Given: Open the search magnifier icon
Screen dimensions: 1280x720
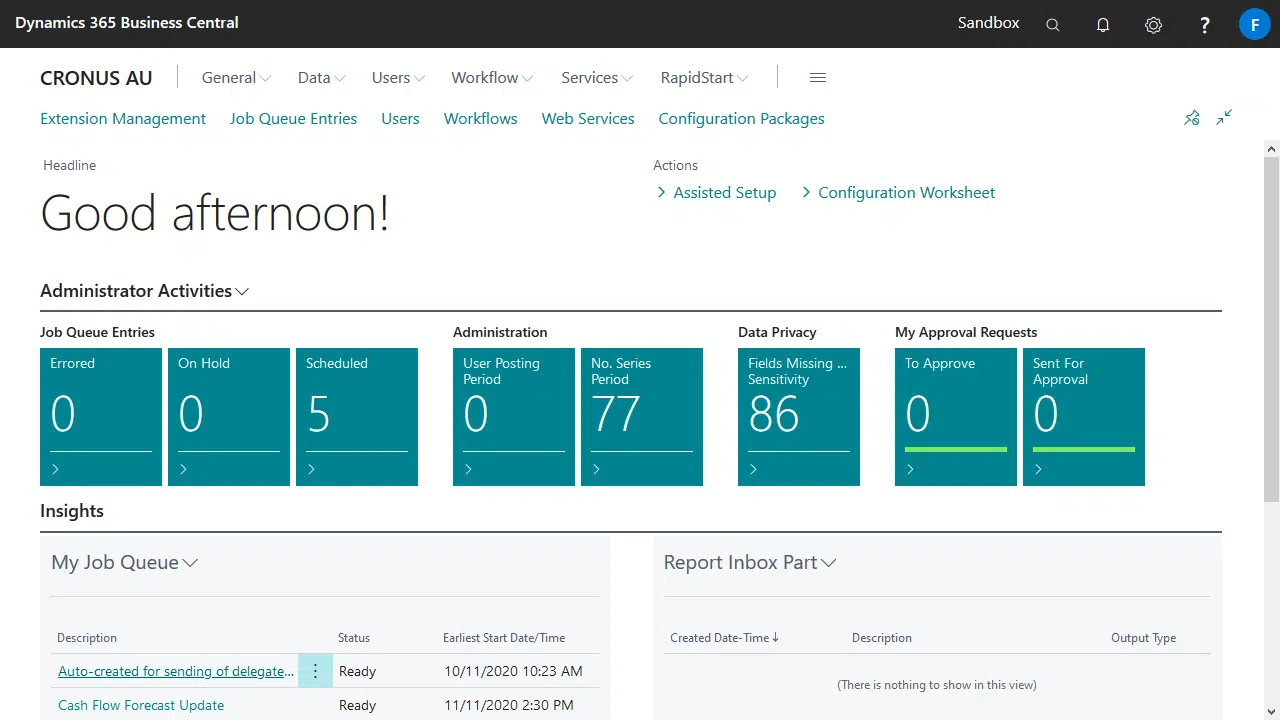Looking at the screenshot, I should [1052, 25].
